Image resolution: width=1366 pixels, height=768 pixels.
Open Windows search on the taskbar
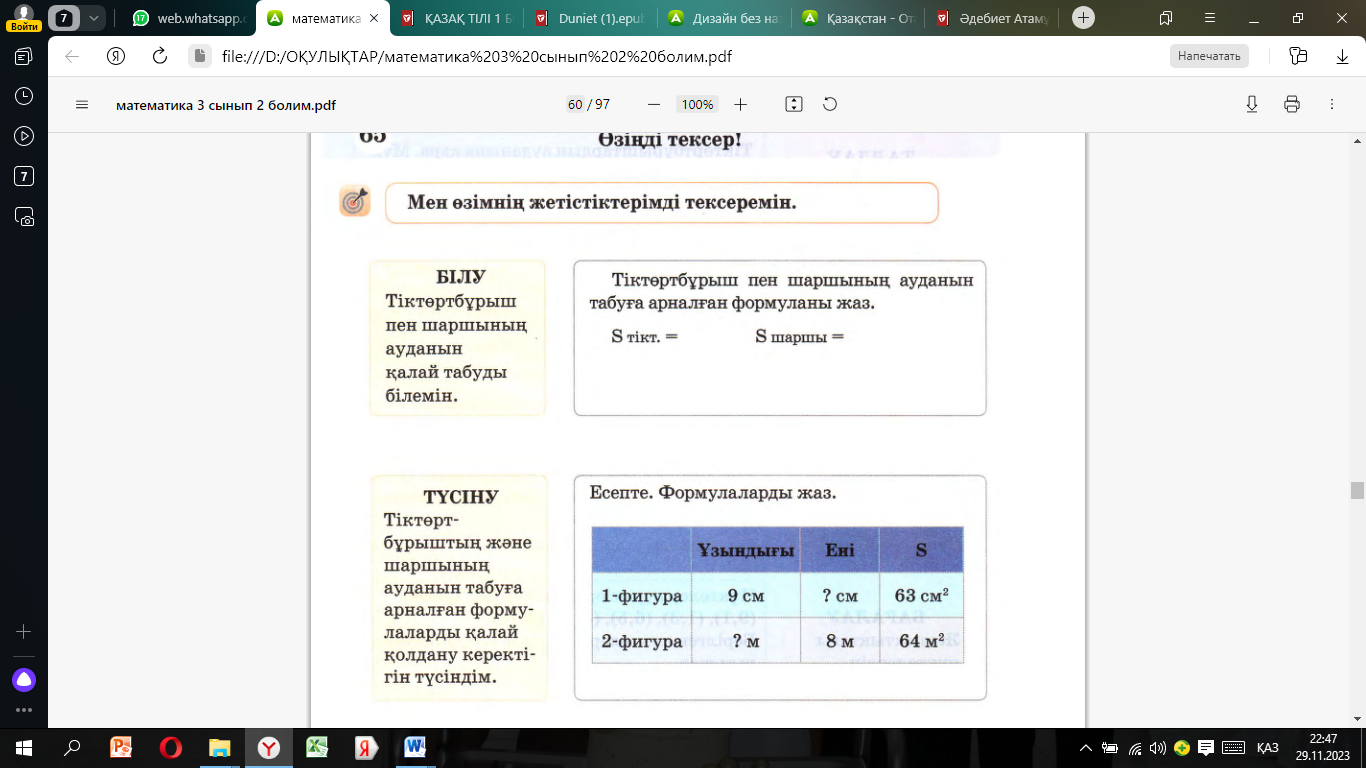coord(72,747)
